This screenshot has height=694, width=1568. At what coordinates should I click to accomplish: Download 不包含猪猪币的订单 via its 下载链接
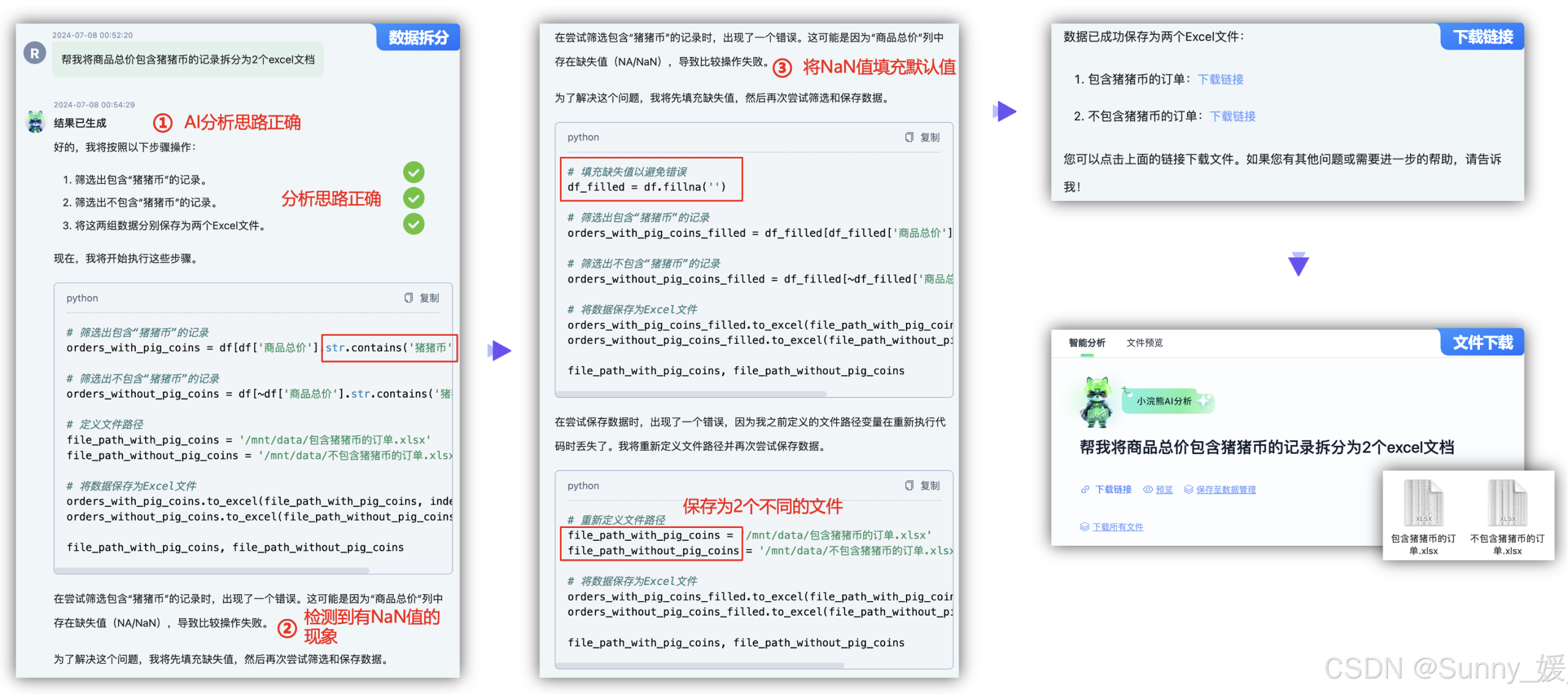1232,116
